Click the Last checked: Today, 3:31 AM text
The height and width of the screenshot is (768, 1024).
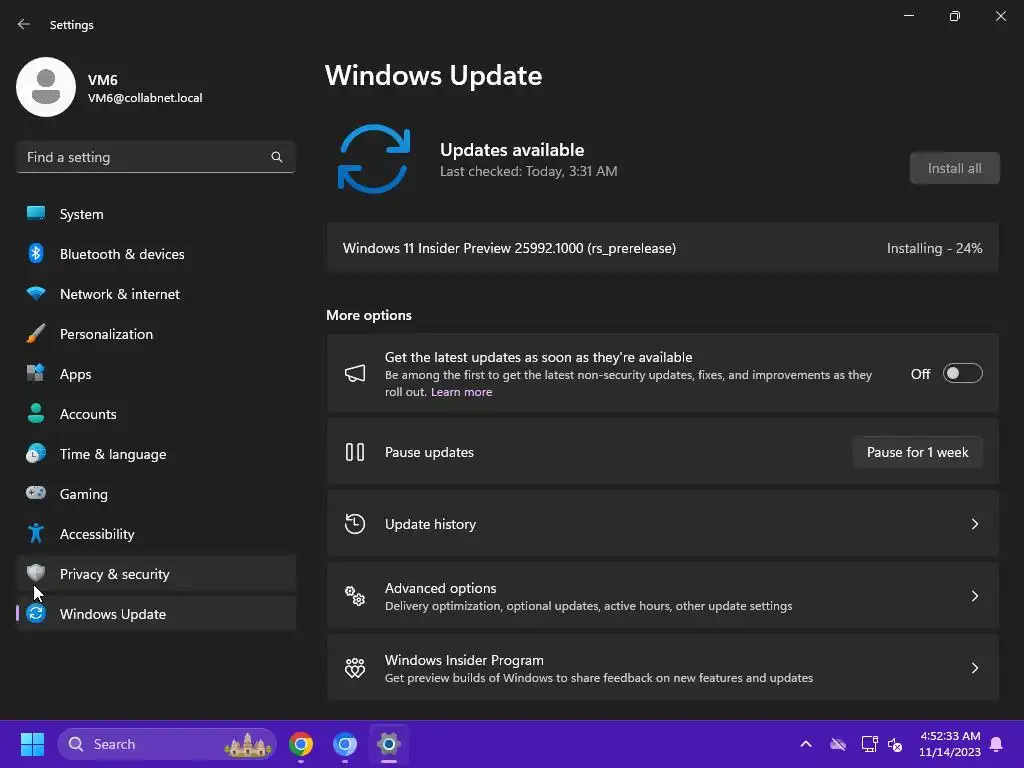click(528, 171)
